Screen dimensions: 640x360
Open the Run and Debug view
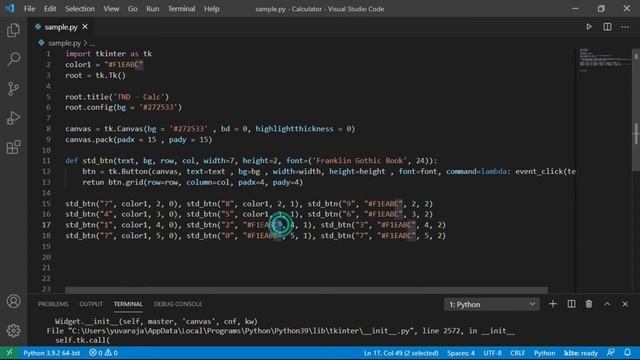(x=13, y=118)
